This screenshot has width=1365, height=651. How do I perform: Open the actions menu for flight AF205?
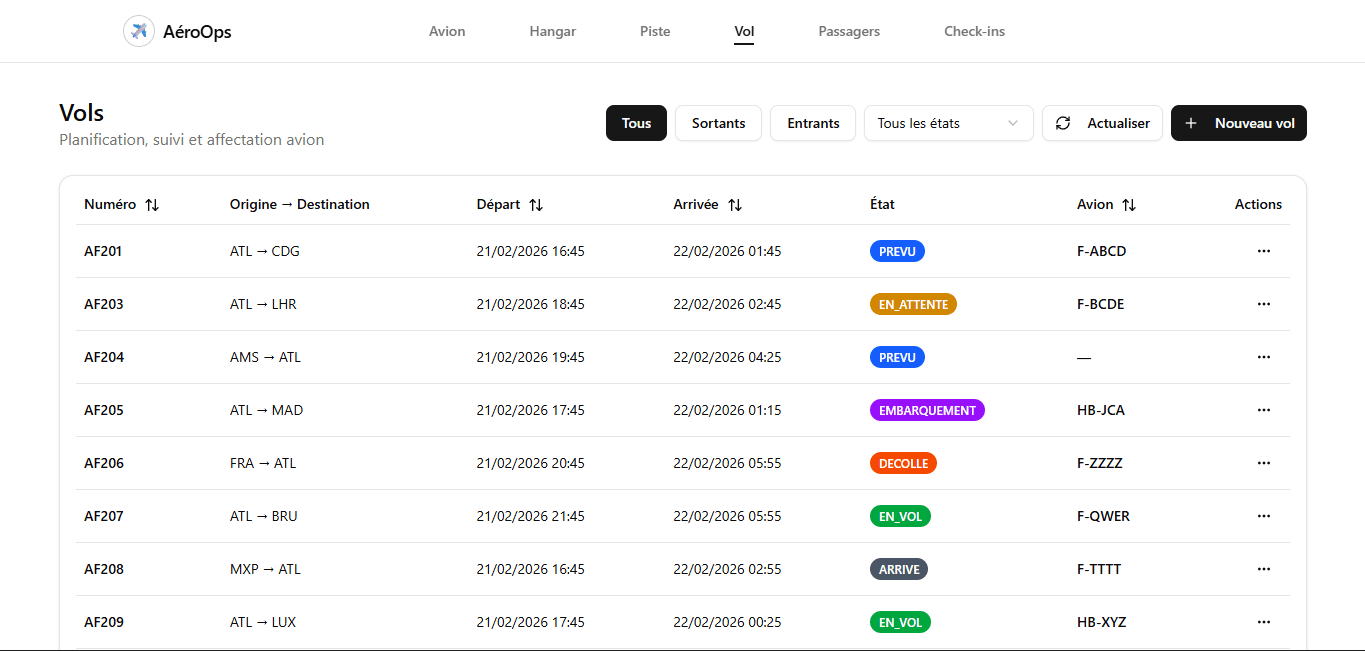pos(1263,410)
